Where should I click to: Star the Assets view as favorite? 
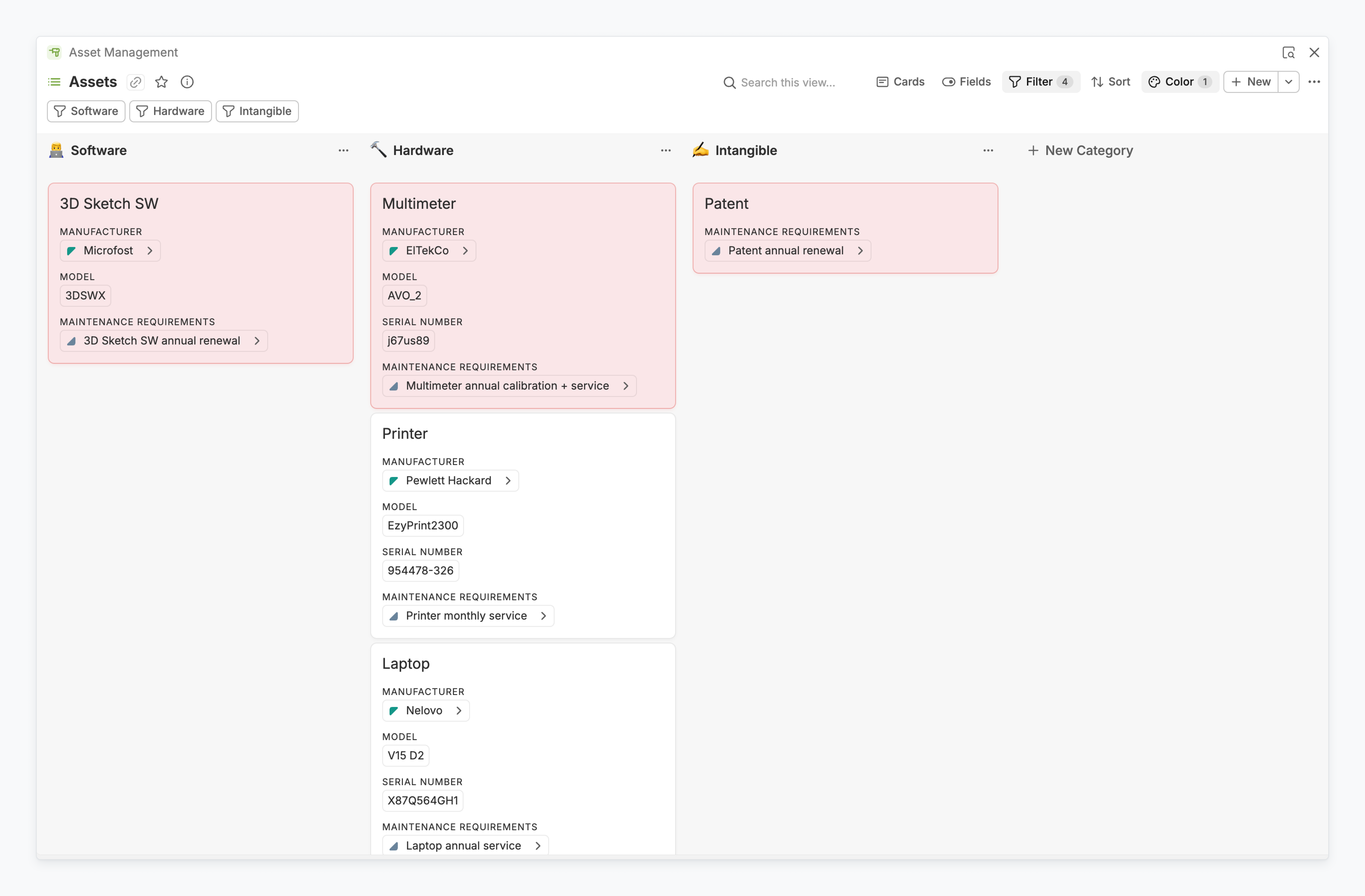(161, 82)
